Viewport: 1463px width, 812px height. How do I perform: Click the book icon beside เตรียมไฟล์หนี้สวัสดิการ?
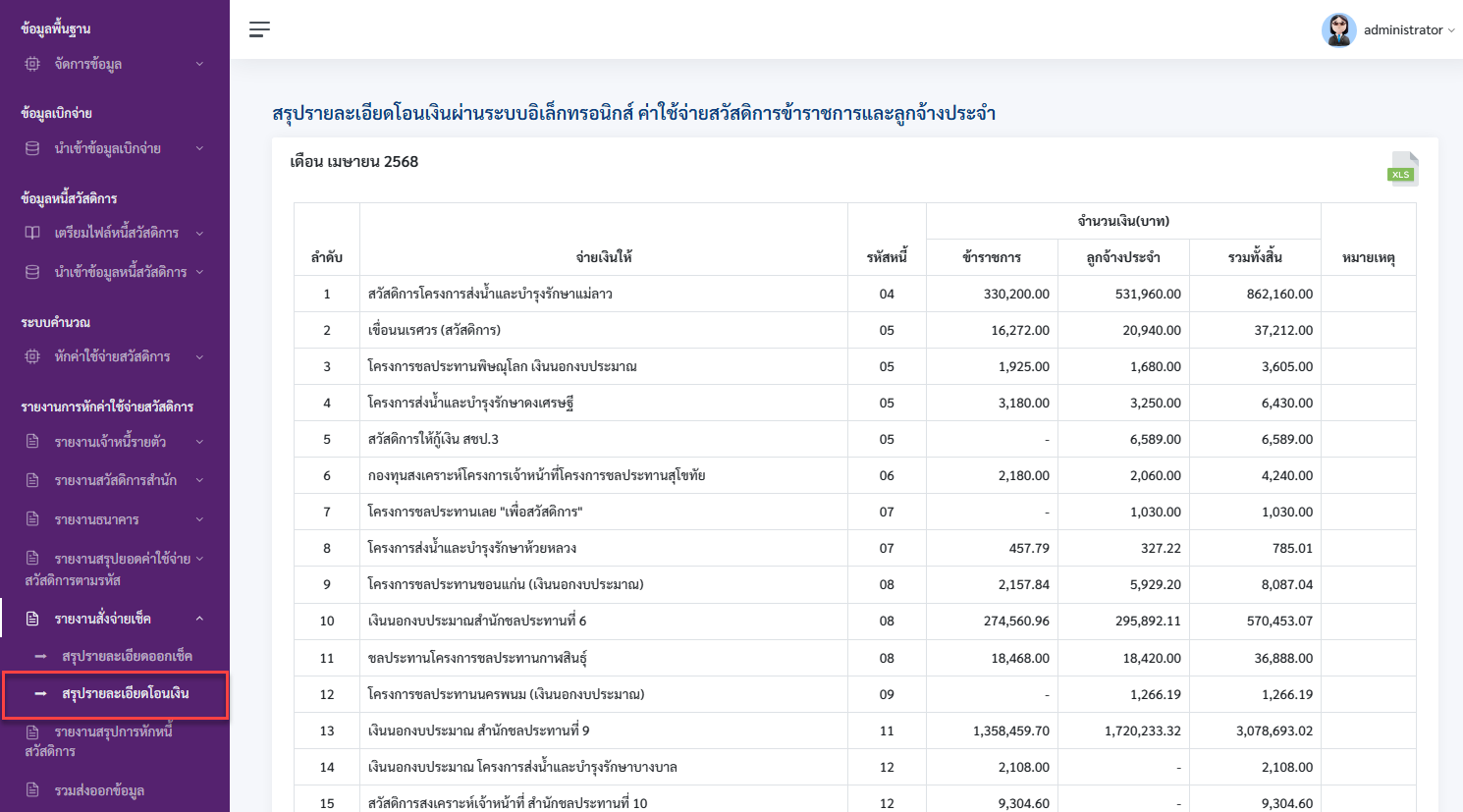[32, 233]
